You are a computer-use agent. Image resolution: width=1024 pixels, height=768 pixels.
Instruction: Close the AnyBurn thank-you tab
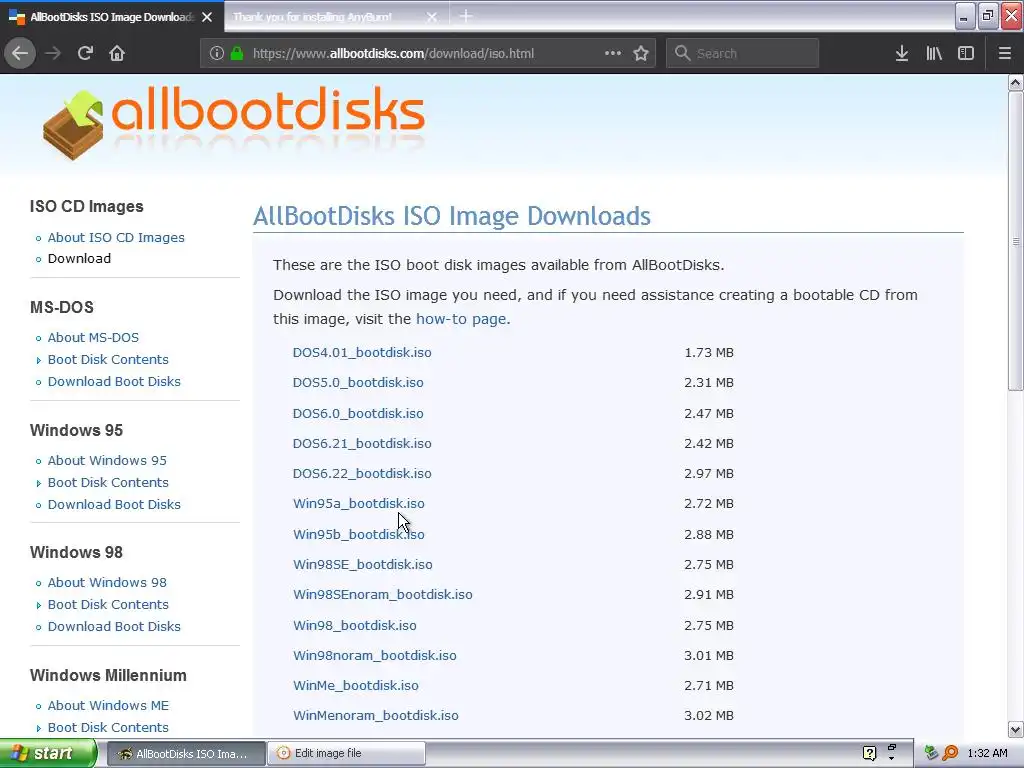[432, 17]
